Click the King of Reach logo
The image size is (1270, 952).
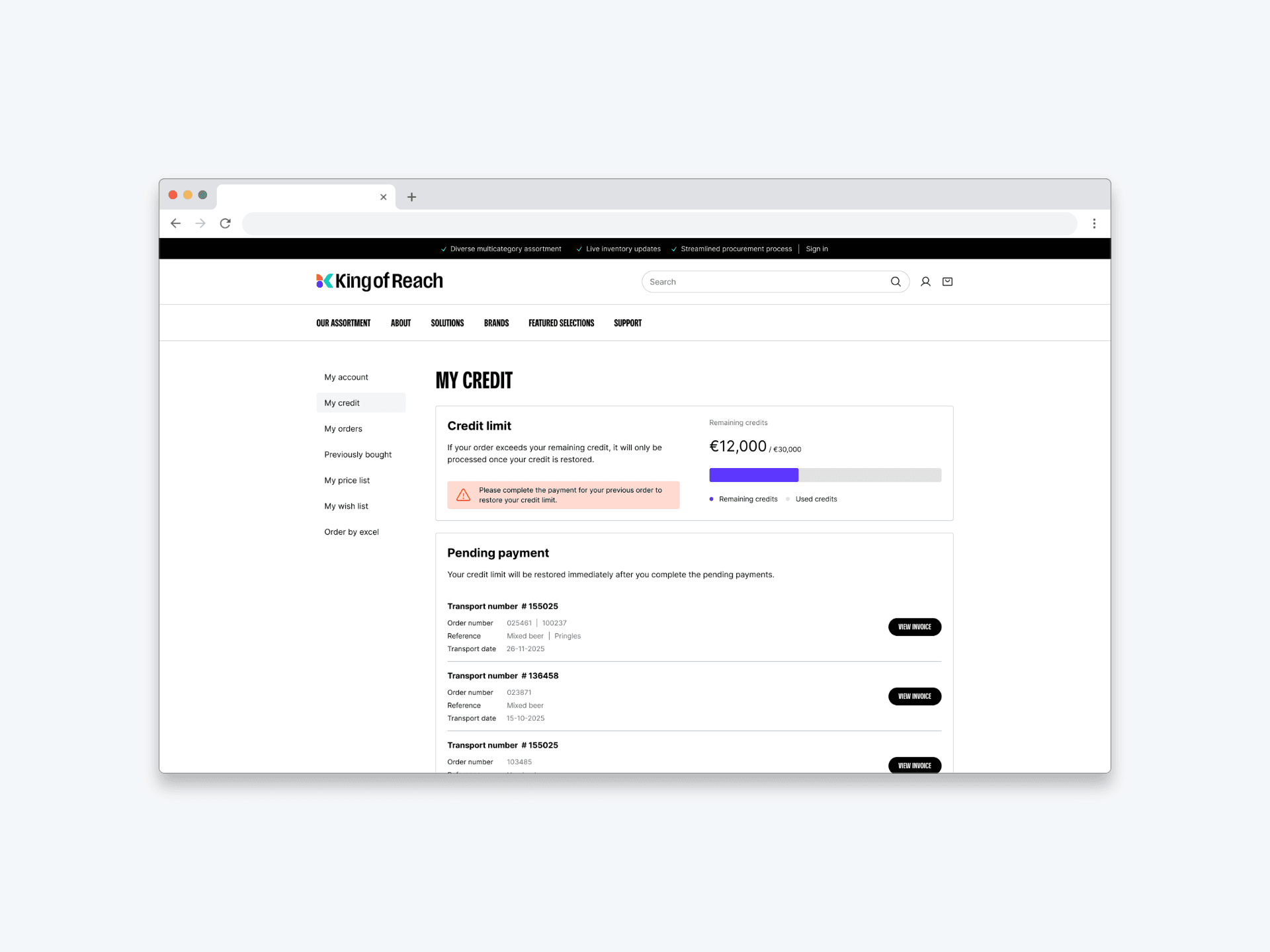(380, 281)
